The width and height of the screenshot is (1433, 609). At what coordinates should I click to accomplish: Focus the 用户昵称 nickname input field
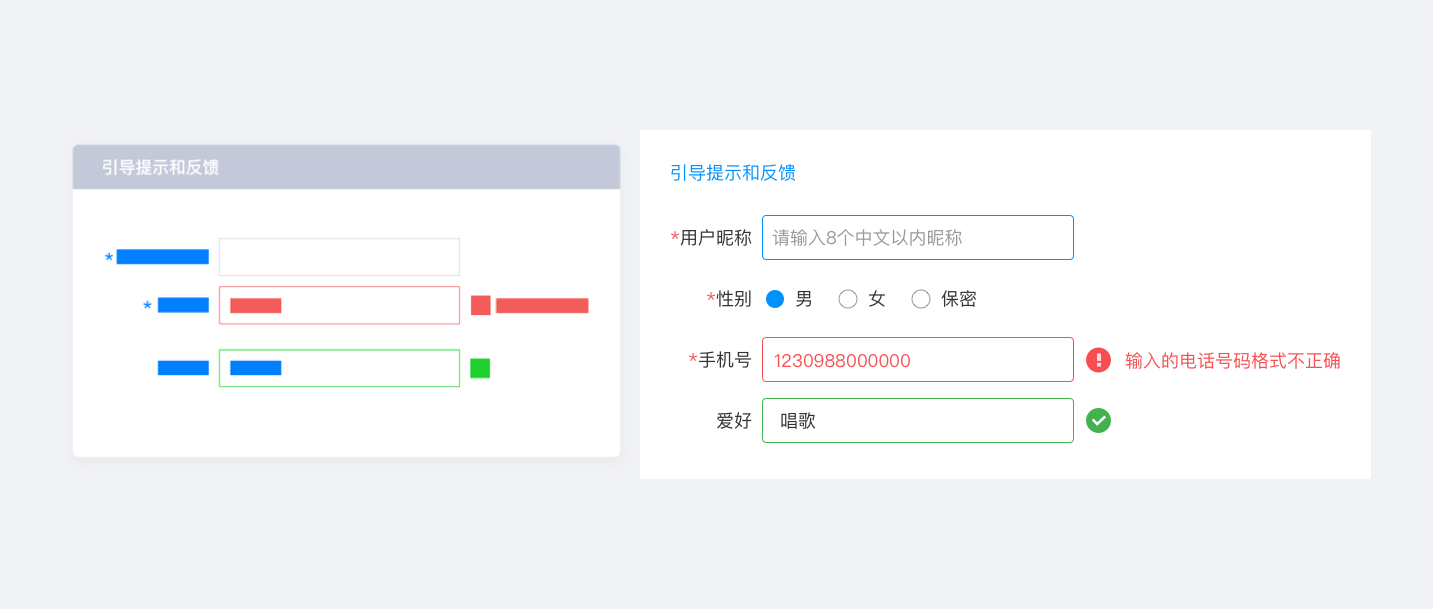tap(917, 238)
